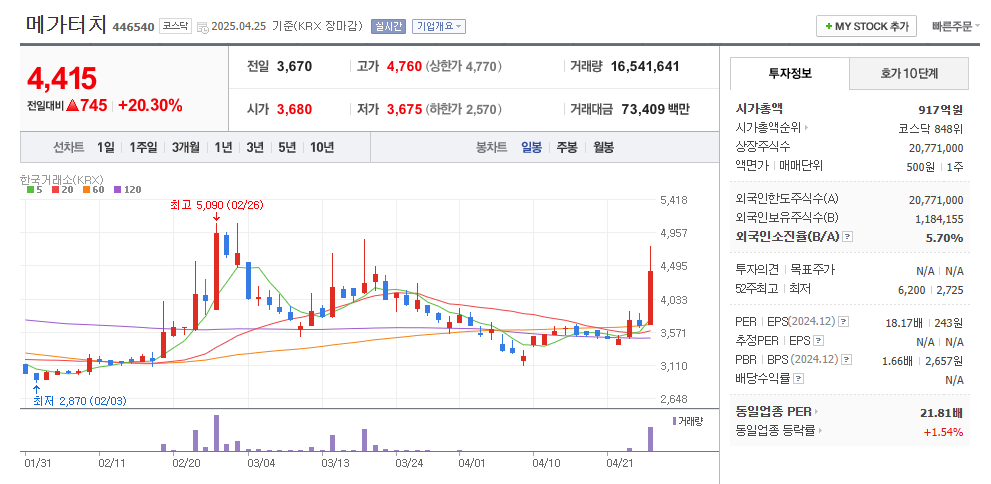Select the 10년 line chart period
This screenshot has height=484, width=991.
(x=322, y=147)
